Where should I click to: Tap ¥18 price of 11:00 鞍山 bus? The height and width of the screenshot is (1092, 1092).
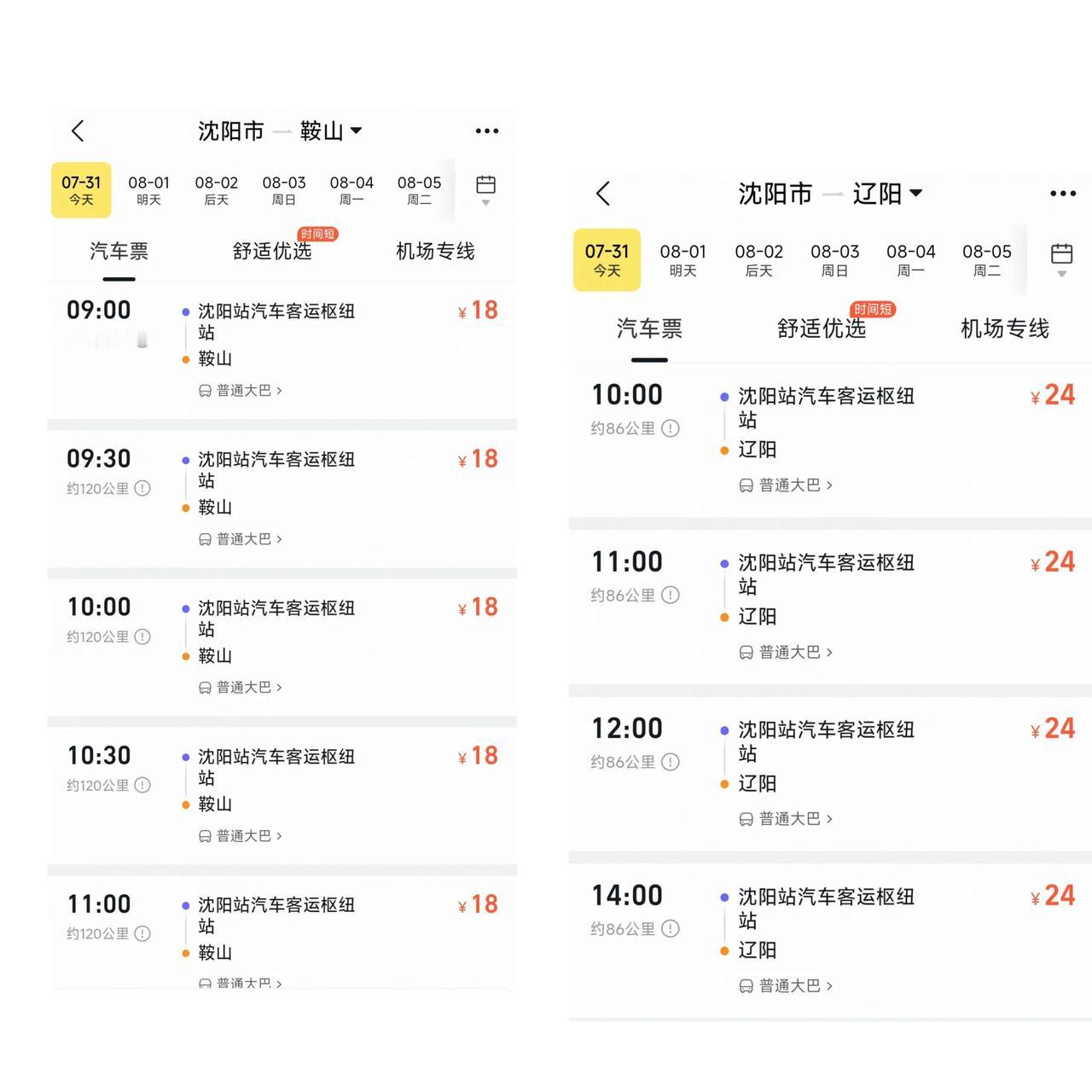pyautogui.click(x=478, y=904)
